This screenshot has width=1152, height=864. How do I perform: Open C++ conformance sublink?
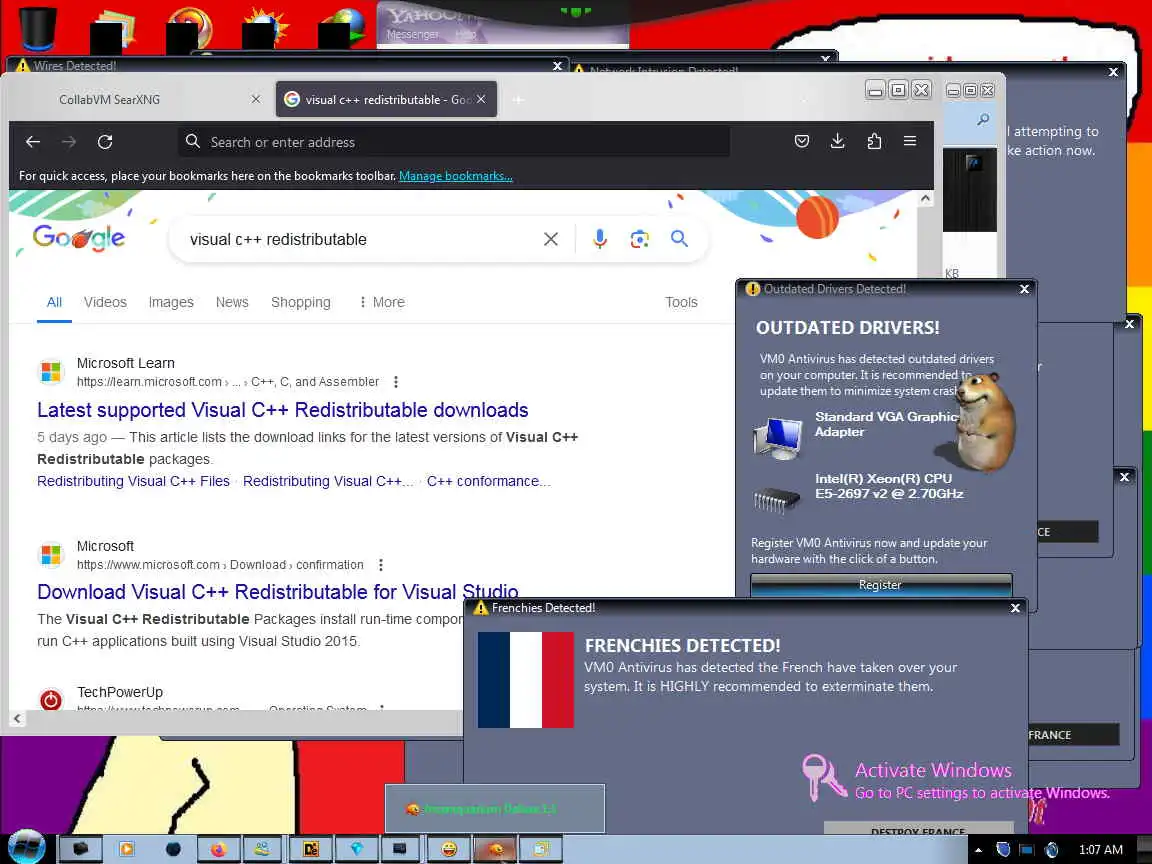489,481
